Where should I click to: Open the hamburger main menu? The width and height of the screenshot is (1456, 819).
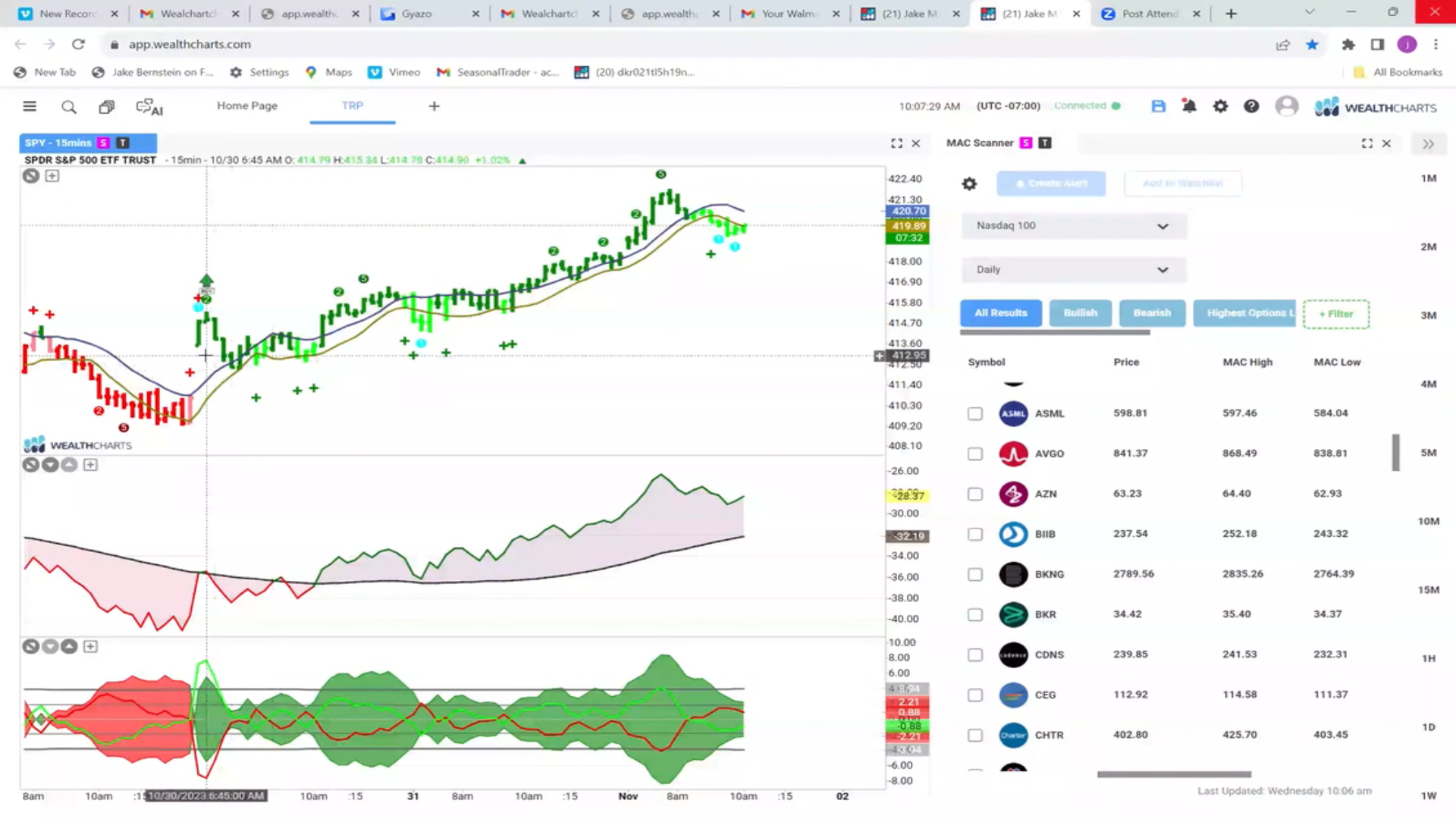(x=30, y=106)
